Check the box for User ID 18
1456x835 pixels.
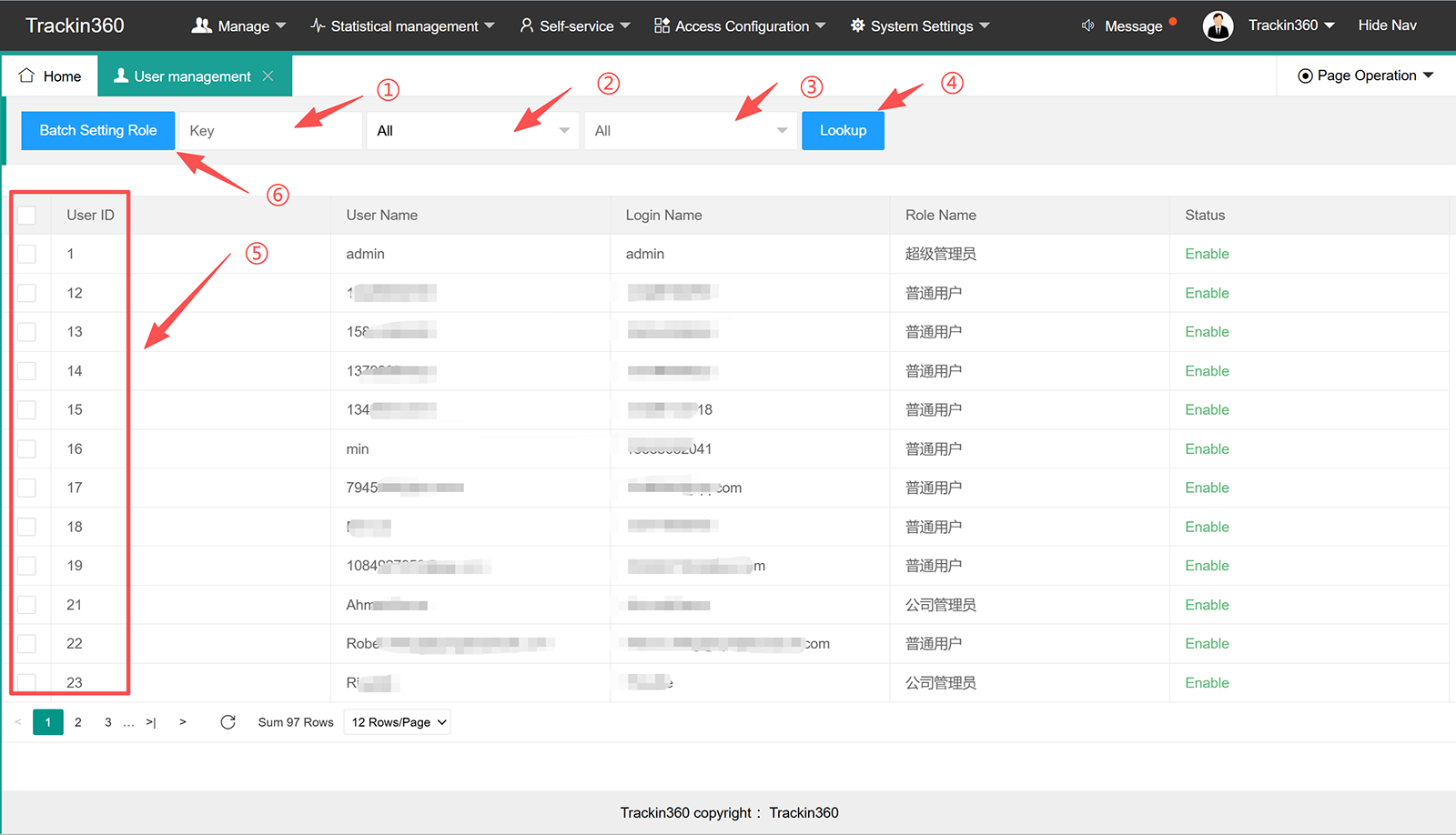coord(26,527)
